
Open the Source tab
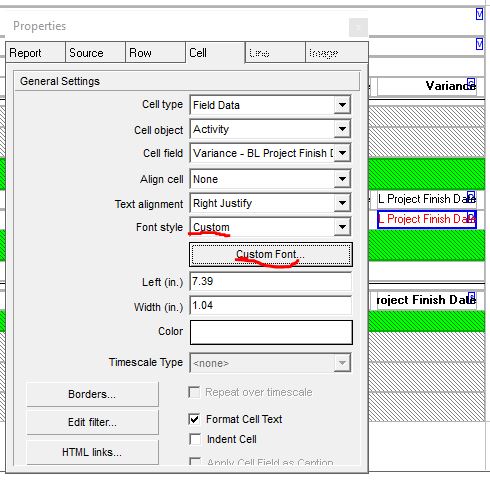(95, 53)
